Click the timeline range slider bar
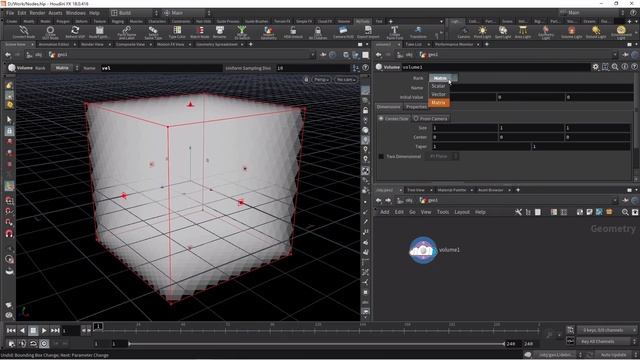 (x=317, y=344)
